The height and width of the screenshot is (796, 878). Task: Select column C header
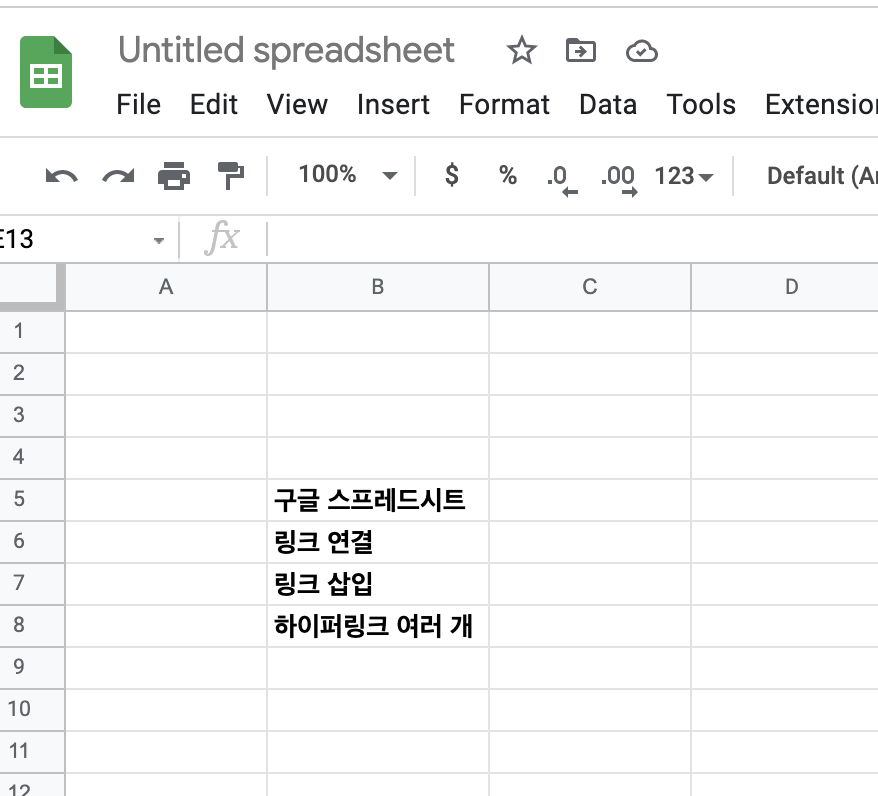[x=590, y=287]
